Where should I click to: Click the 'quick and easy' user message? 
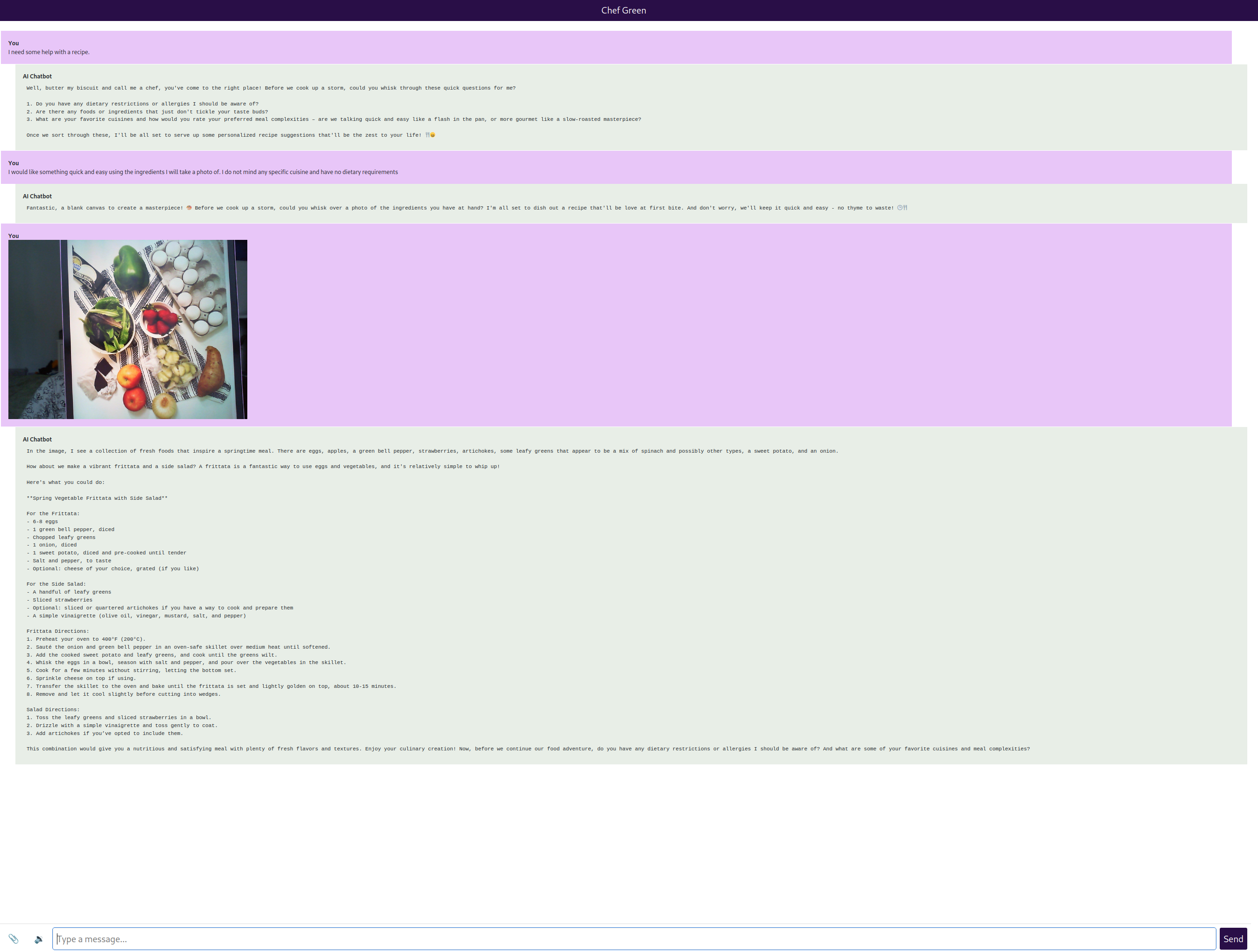coord(203,172)
